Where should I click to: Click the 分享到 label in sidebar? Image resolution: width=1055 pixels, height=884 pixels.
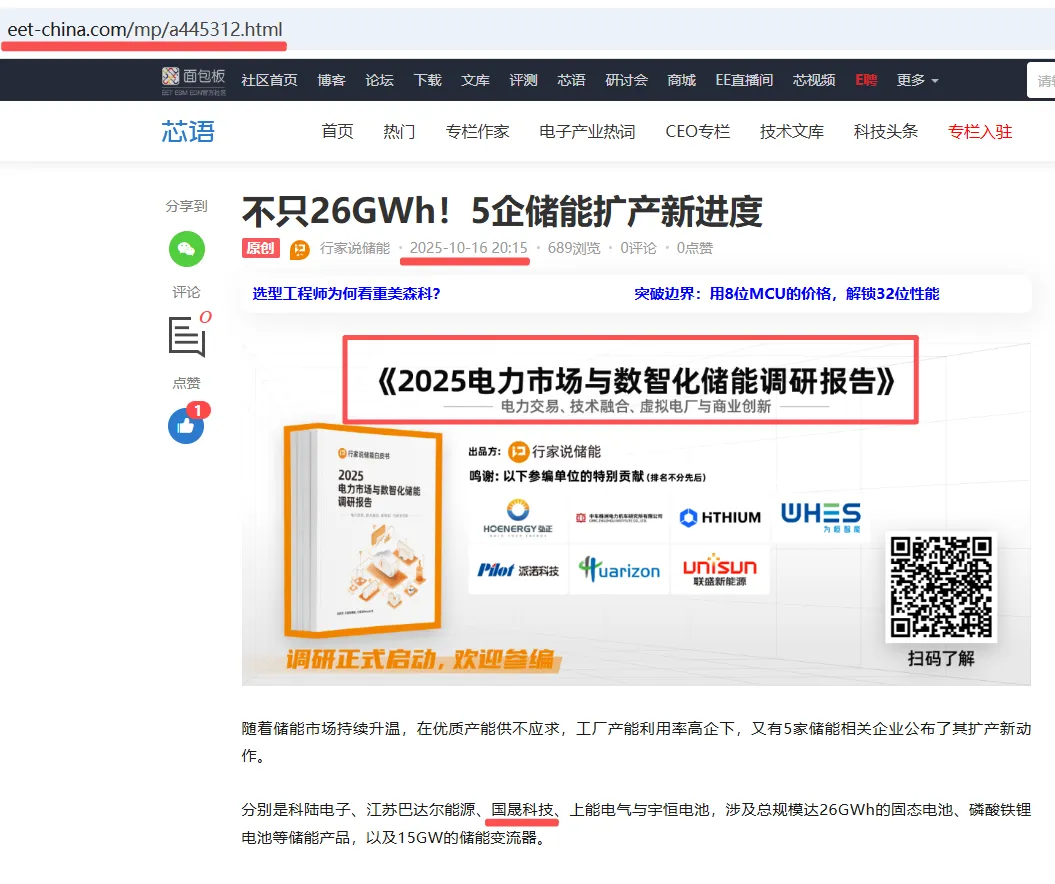[x=186, y=206]
